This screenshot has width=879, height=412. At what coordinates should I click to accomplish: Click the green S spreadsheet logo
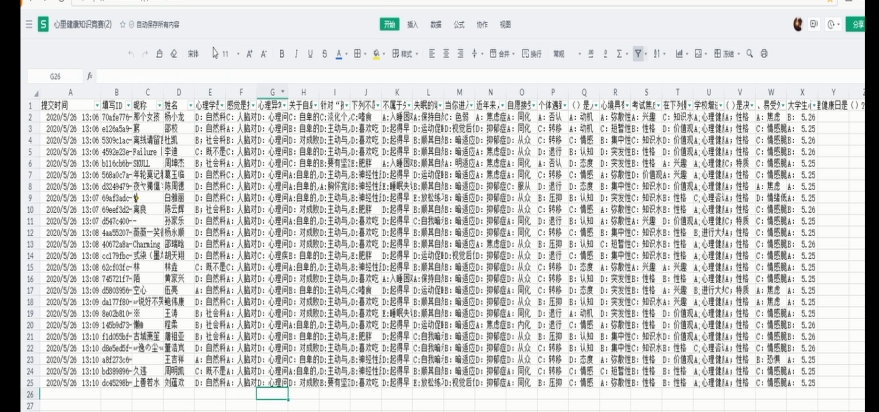43,24
